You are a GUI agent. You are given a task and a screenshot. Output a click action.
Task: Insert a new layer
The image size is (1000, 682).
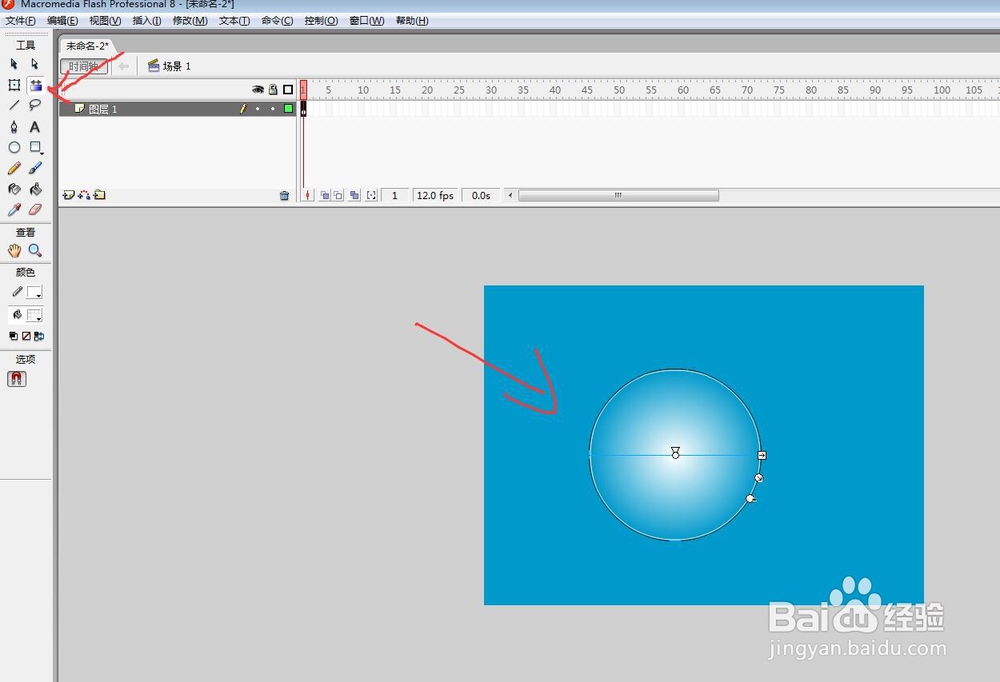tap(68, 195)
